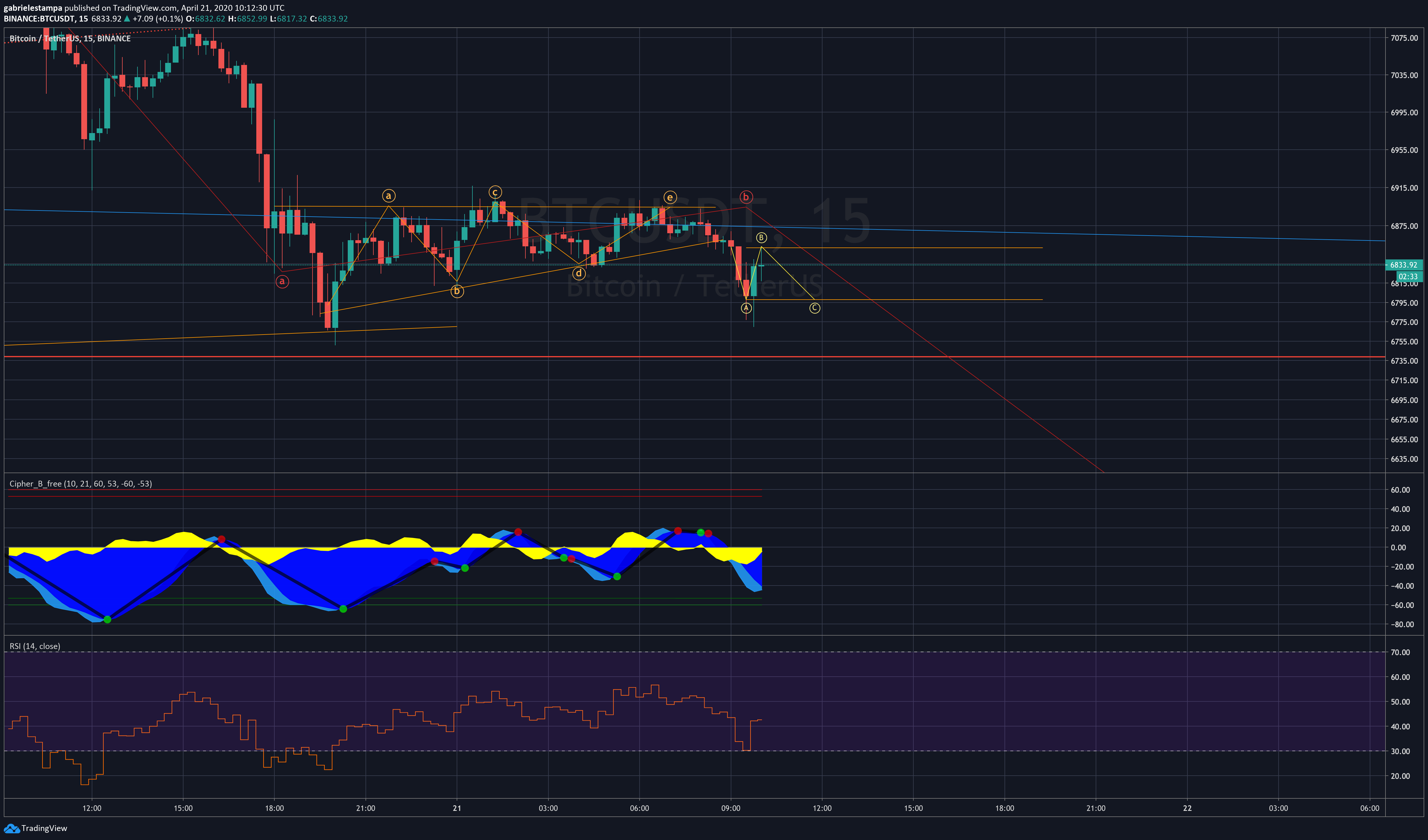
Task: Click the 50.00 RSI axis label
Action: click(1400, 702)
